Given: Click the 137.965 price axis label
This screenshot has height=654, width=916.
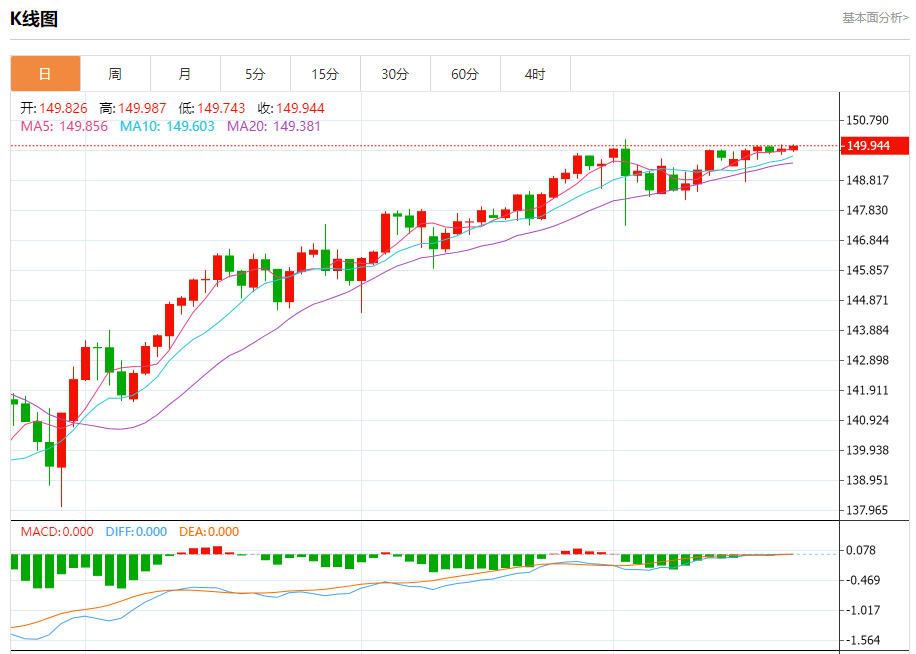Looking at the screenshot, I should pos(868,510).
